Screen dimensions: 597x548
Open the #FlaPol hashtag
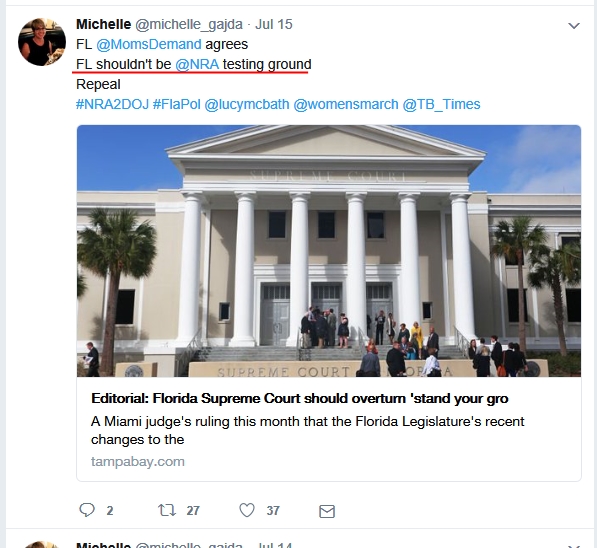(x=176, y=104)
